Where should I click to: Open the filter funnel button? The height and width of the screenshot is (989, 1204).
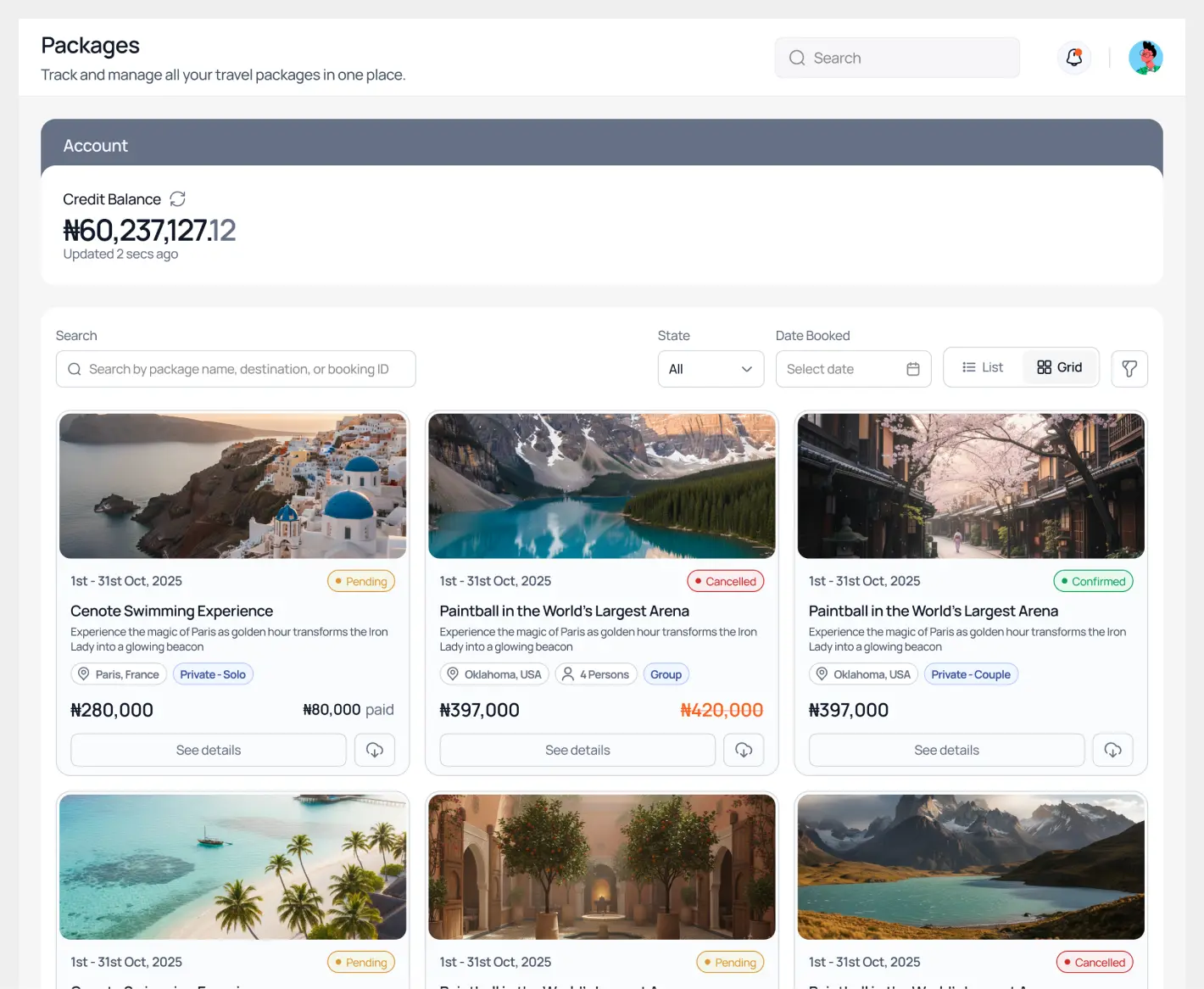click(1129, 369)
